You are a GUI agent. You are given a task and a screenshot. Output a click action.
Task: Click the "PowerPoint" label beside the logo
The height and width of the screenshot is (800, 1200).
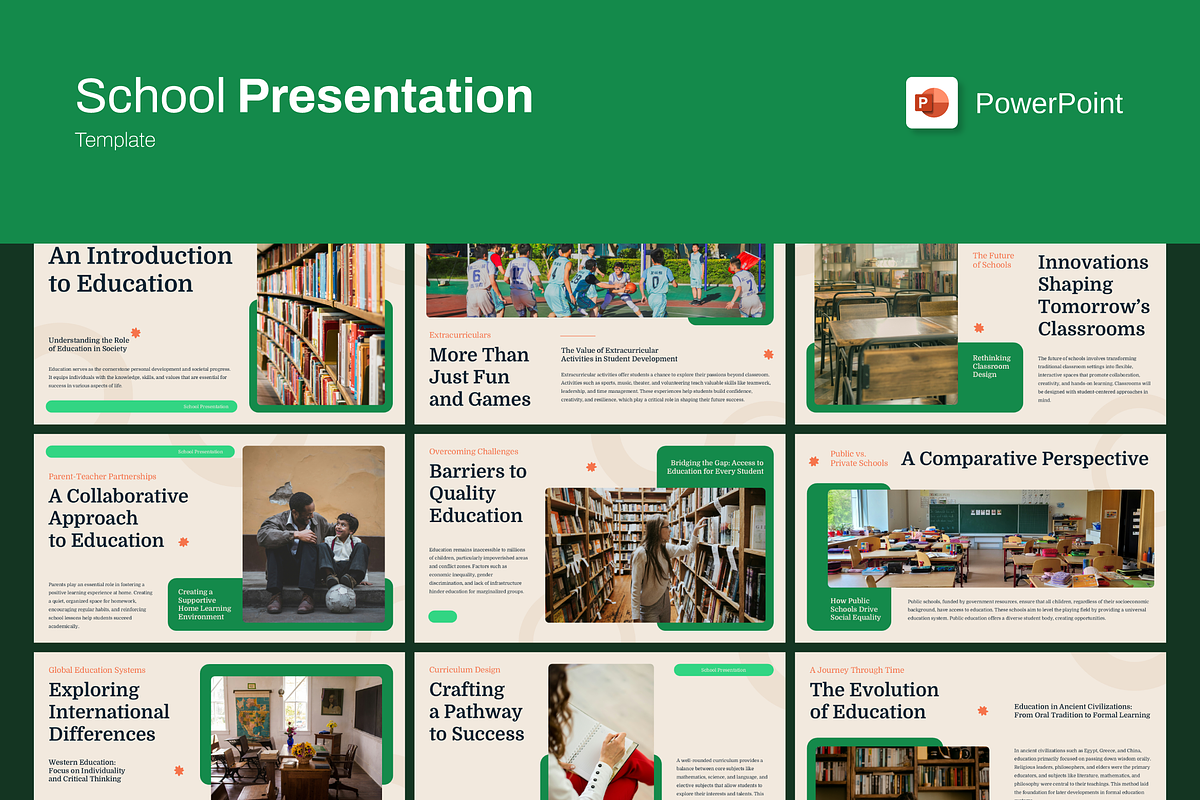(x=1049, y=103)
